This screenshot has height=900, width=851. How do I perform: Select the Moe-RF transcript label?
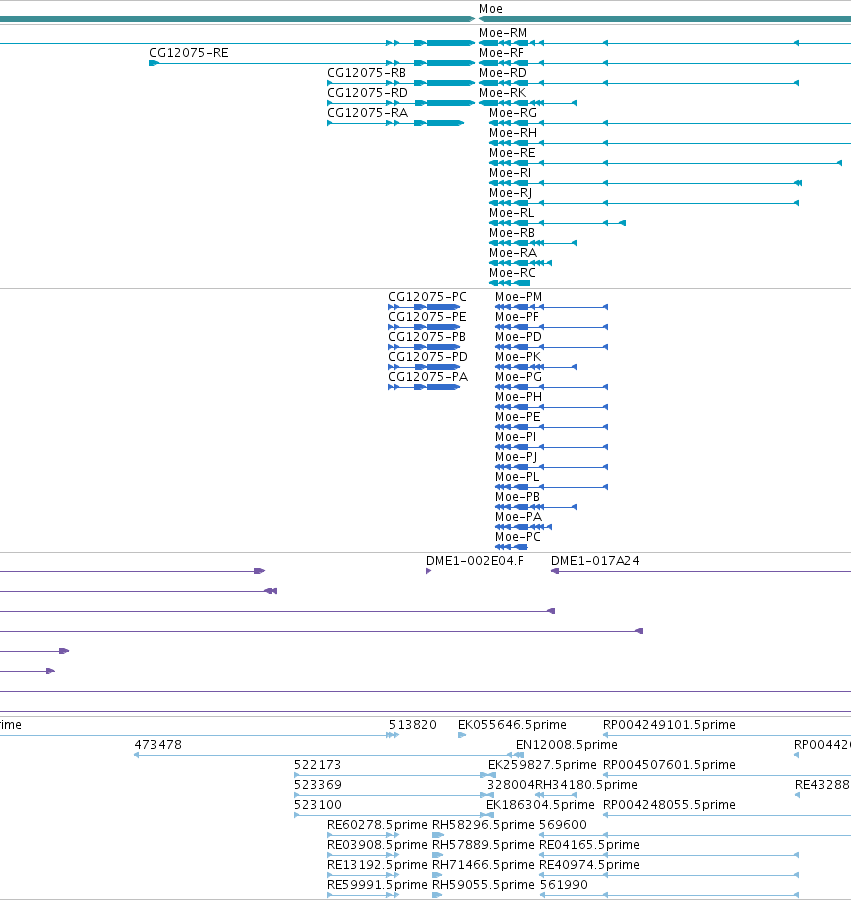[x=502, y=53]
